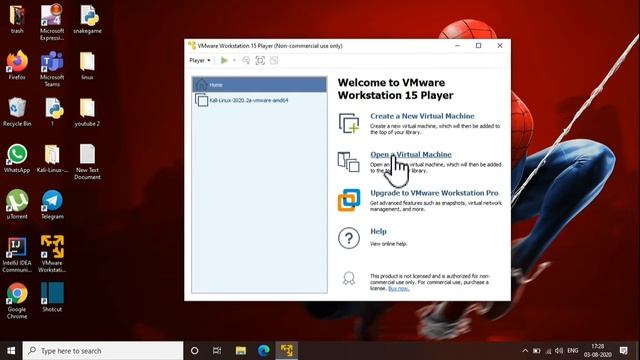Screen dimensions: 640x360
Task: Select Recycle Bin on desktop
Action: (x=17, y=112)
